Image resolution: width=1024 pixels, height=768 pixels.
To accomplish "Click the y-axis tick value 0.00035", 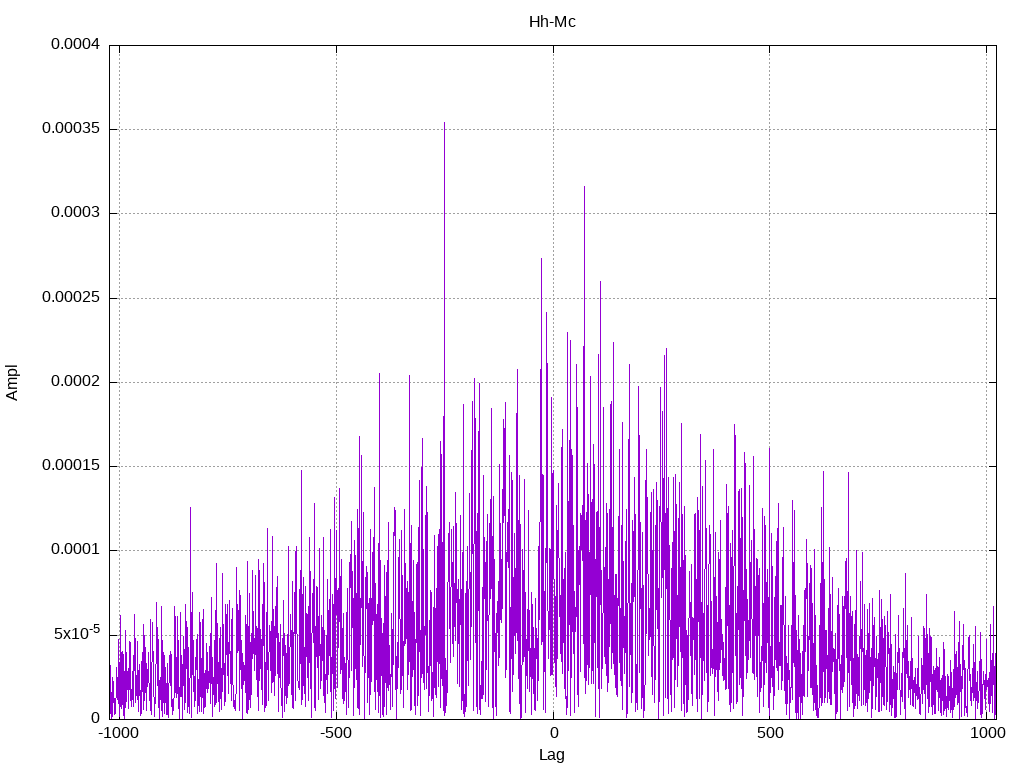I will coord(71,129).
